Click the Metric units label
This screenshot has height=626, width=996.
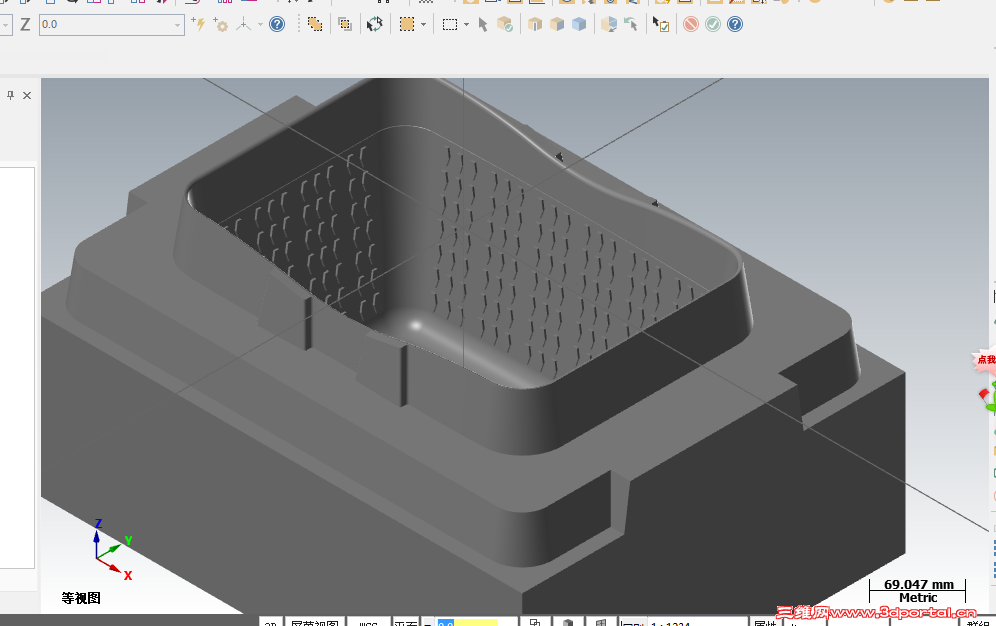pos(919,597)
